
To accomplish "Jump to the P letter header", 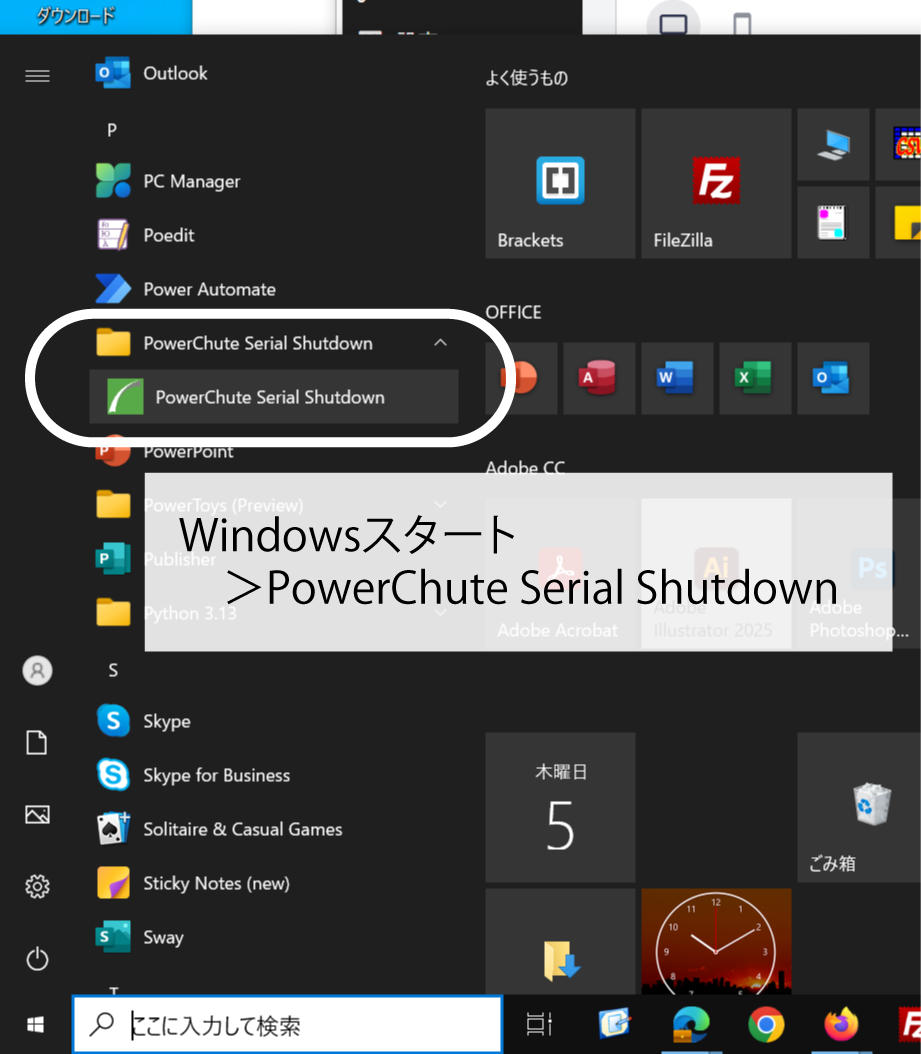I will 112,130.
